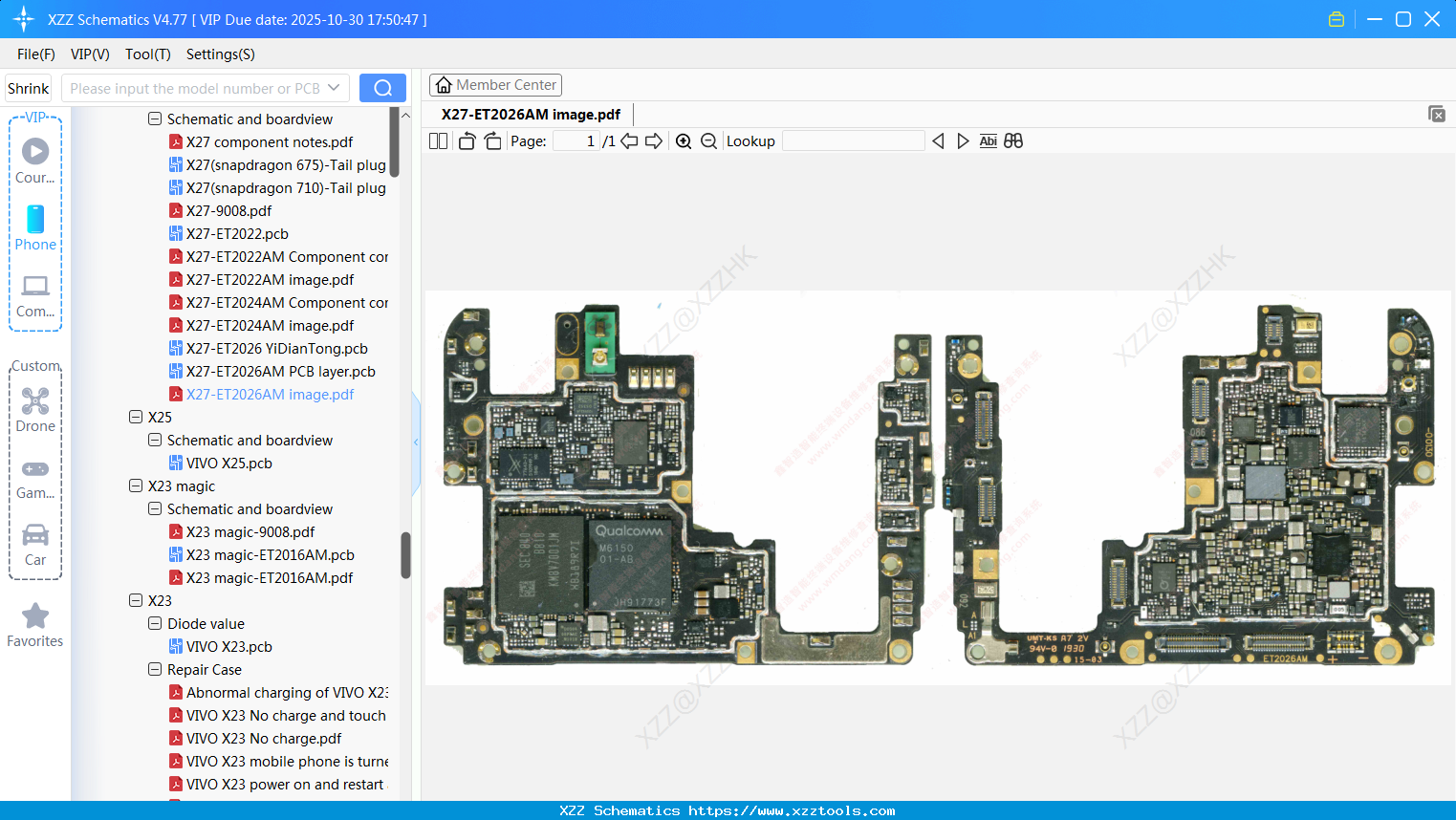This screenshot has width=1456, height=820.
Task: Open VIVO X23 No charge.pdf
Action: 264,739
